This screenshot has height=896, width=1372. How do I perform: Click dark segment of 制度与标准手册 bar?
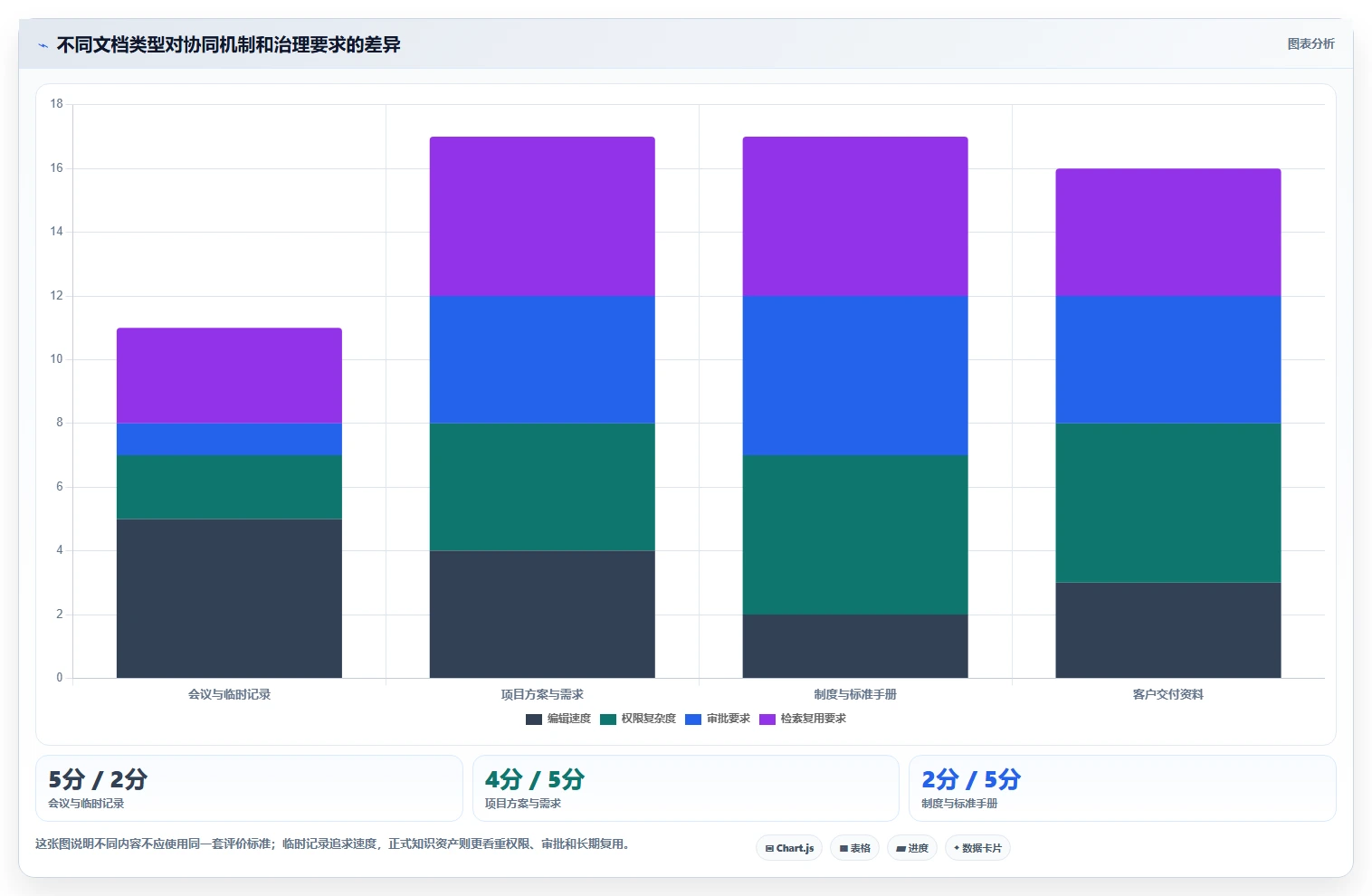pos(855,646)
